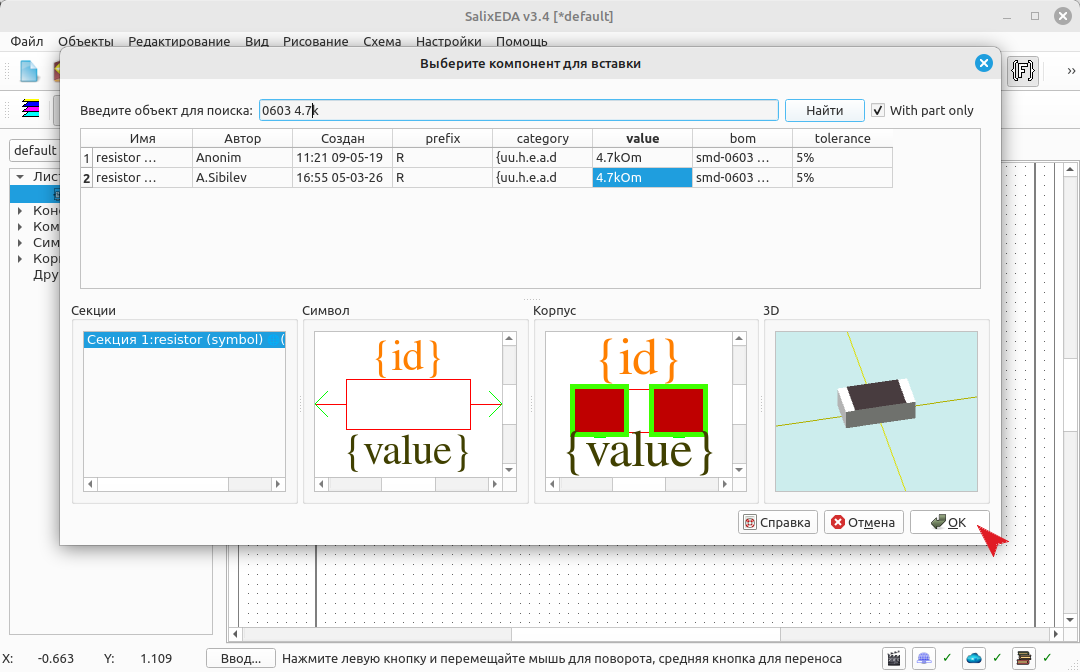Confirm selection with the OK button
Image resolution: width=1080 pixels, height=672 pixels.
(949, 523)
